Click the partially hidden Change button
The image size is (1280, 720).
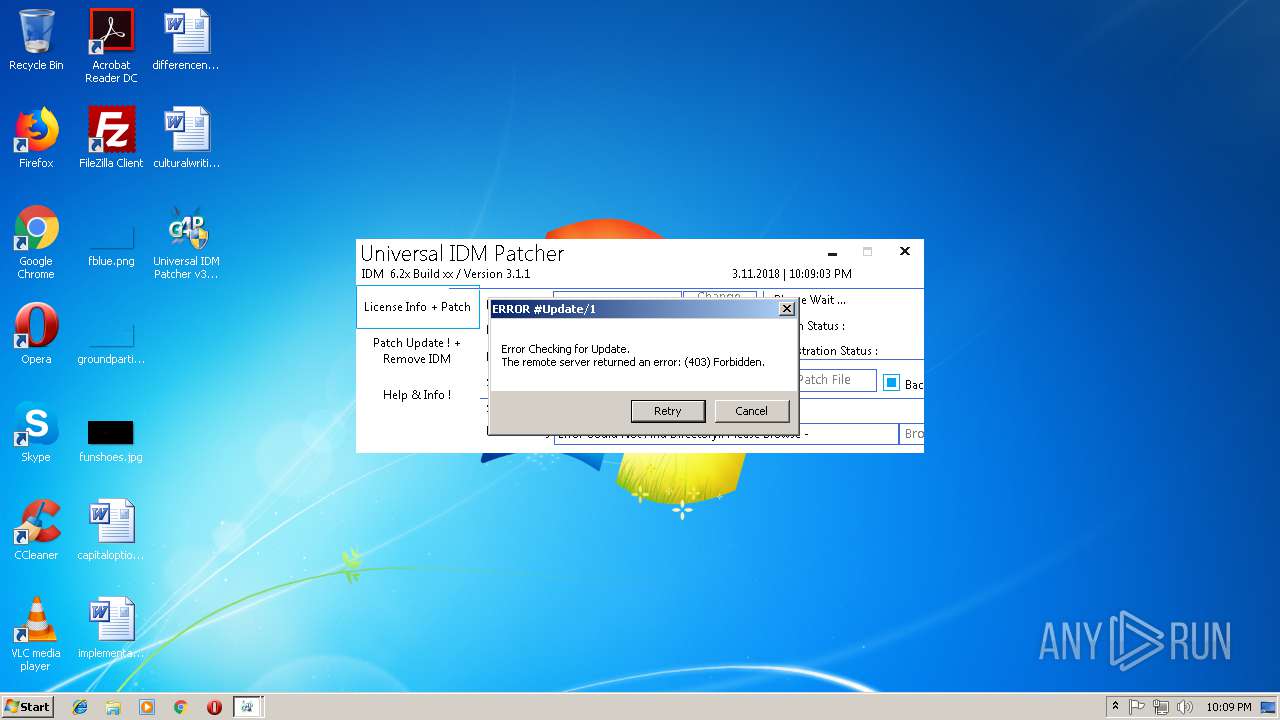tap(718, 295)
